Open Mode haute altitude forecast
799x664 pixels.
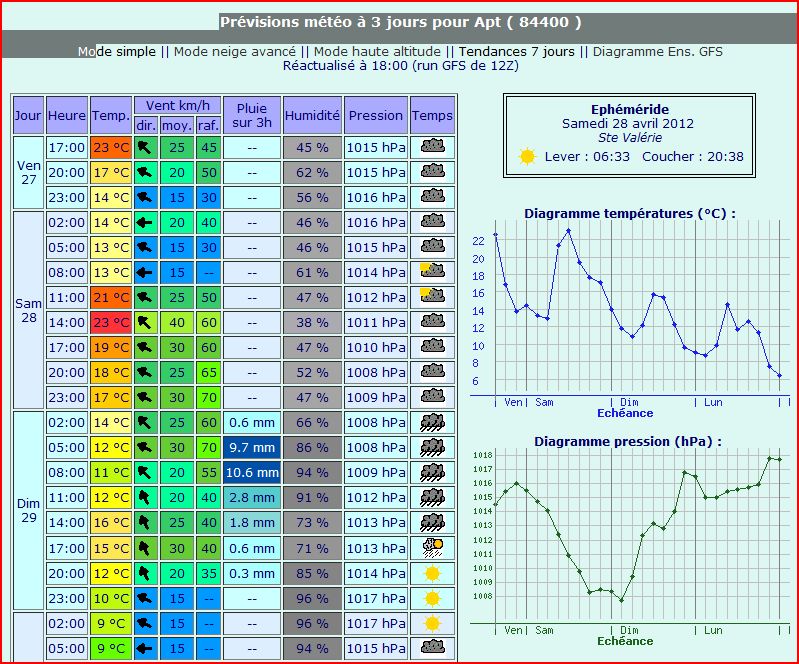(377, 51)
